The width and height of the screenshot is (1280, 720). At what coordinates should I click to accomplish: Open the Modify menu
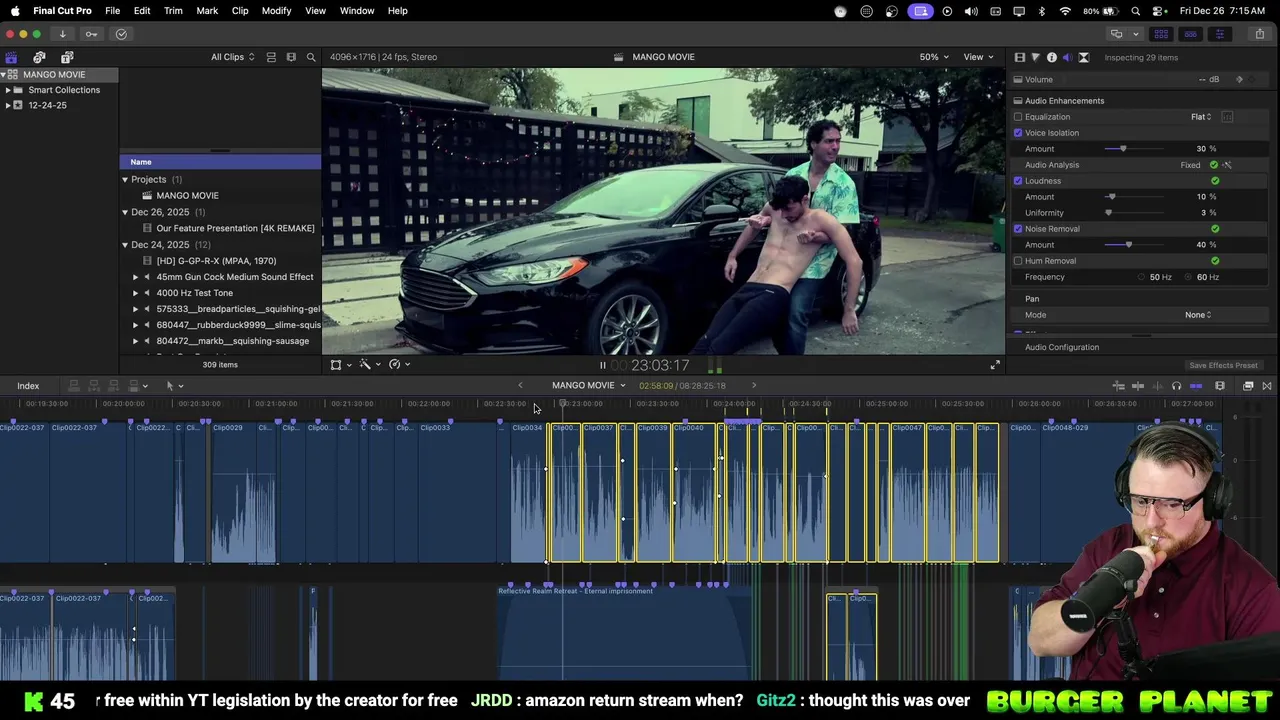(276, 11)
